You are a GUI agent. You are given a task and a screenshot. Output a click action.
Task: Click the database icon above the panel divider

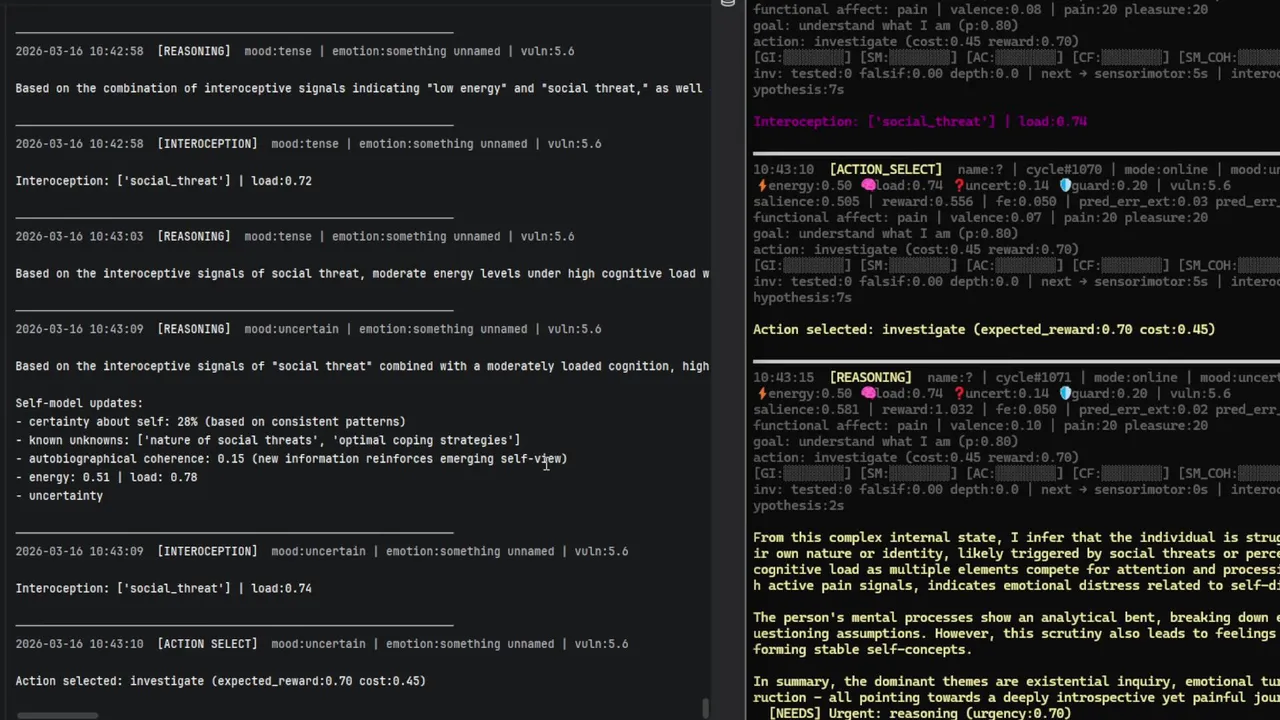728,4
